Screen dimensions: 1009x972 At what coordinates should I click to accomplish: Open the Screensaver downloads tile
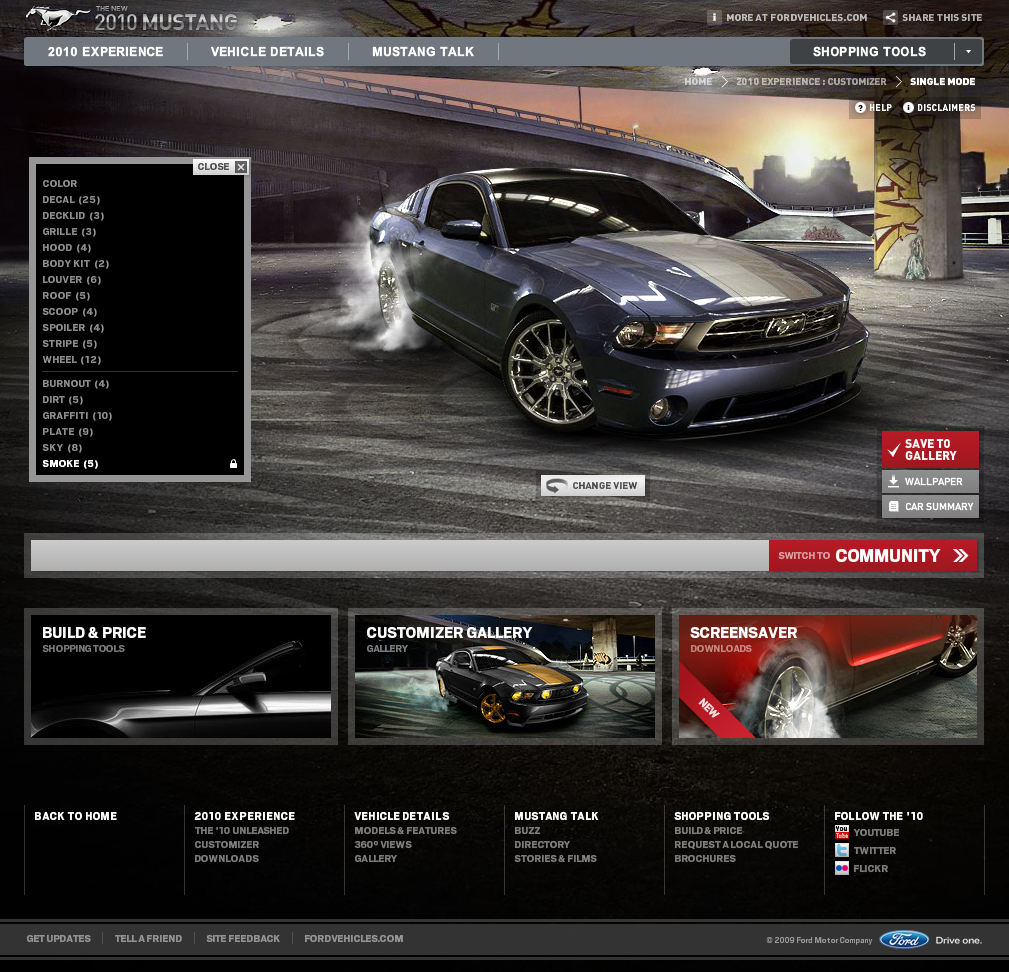coord(828,676)
